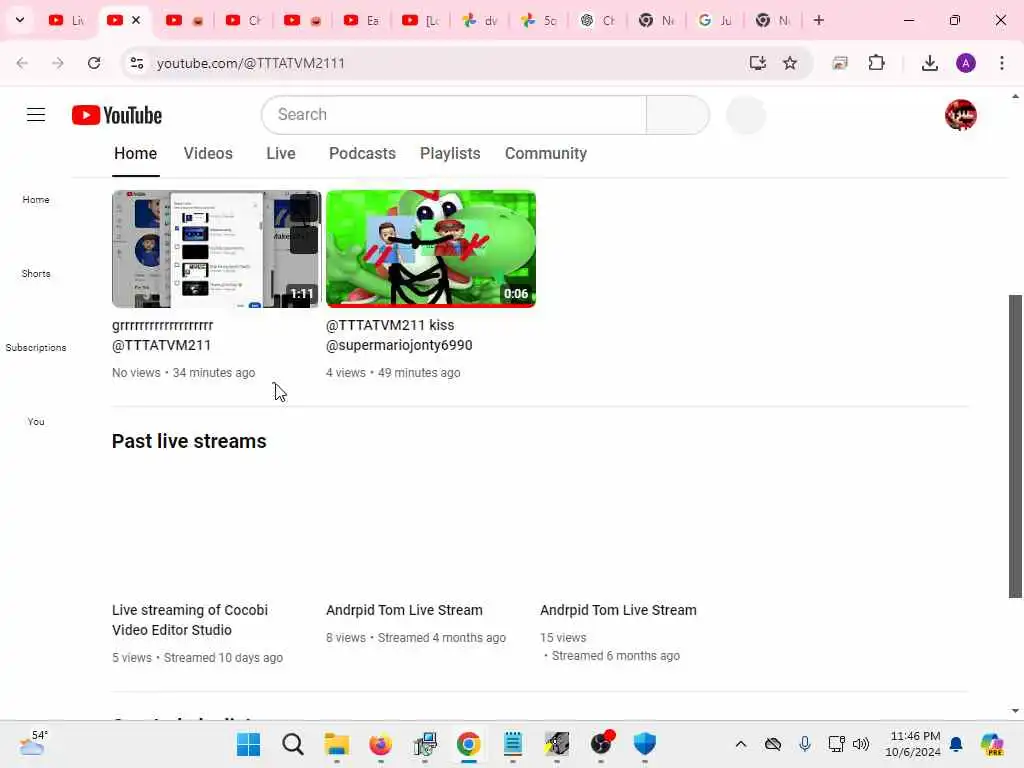Screen dimensions: 1024x768
Task: Reload the page with the refresh icon
Action: 94,63
